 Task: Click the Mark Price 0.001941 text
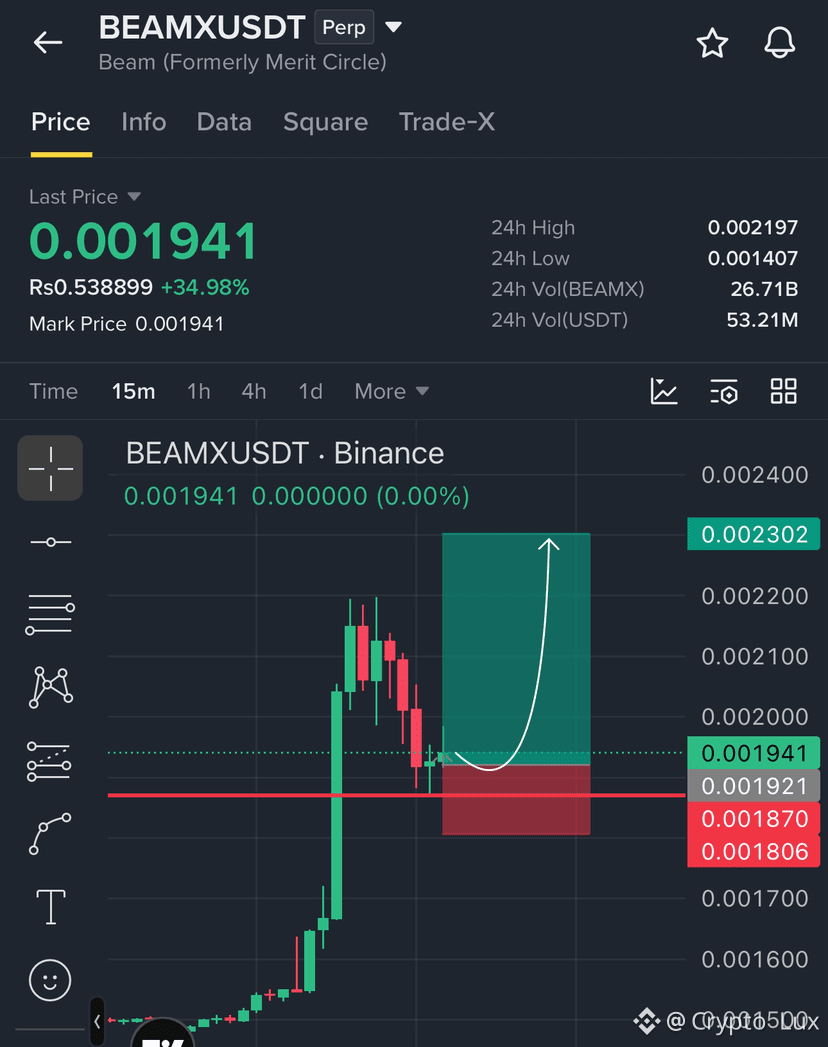click(x=126, y=324)
